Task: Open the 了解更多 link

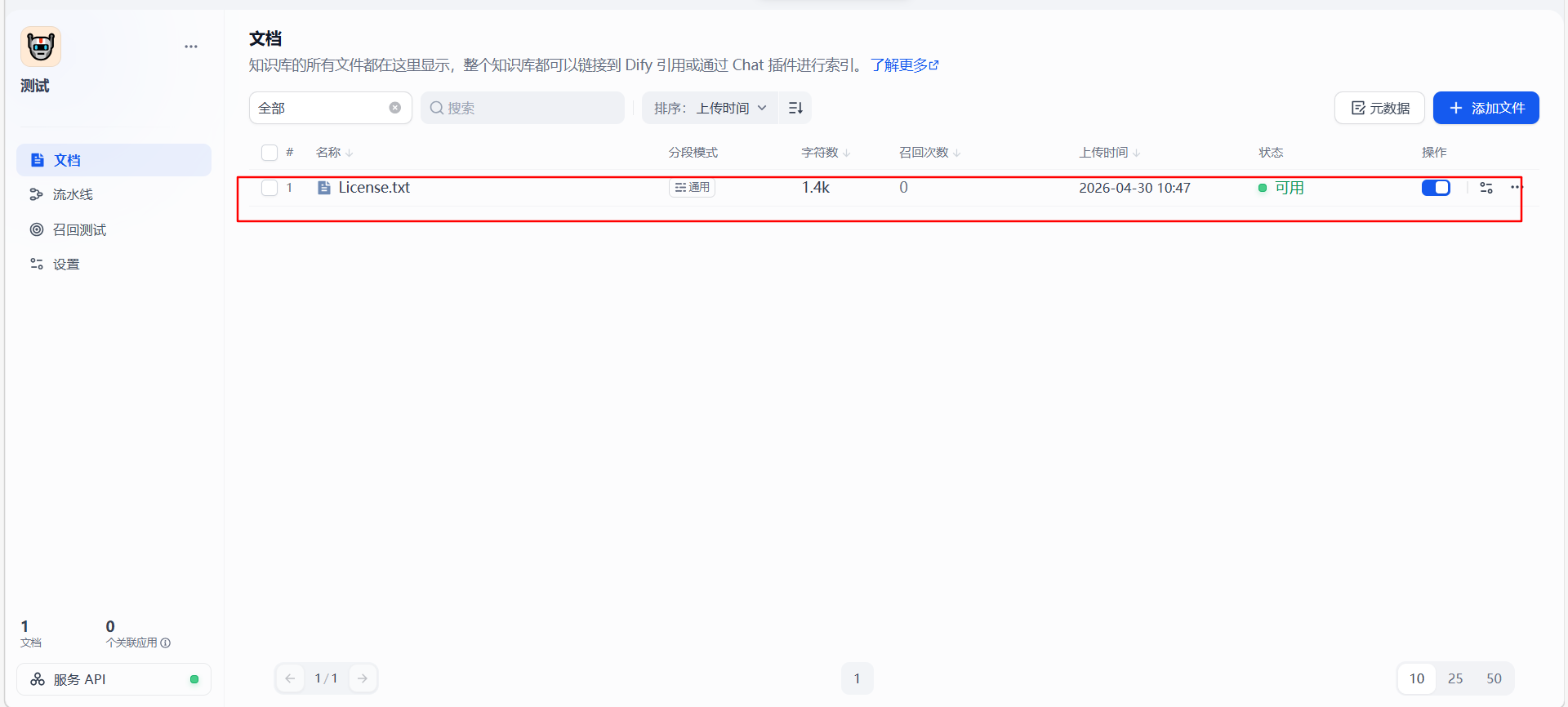Action: point(904,65)
